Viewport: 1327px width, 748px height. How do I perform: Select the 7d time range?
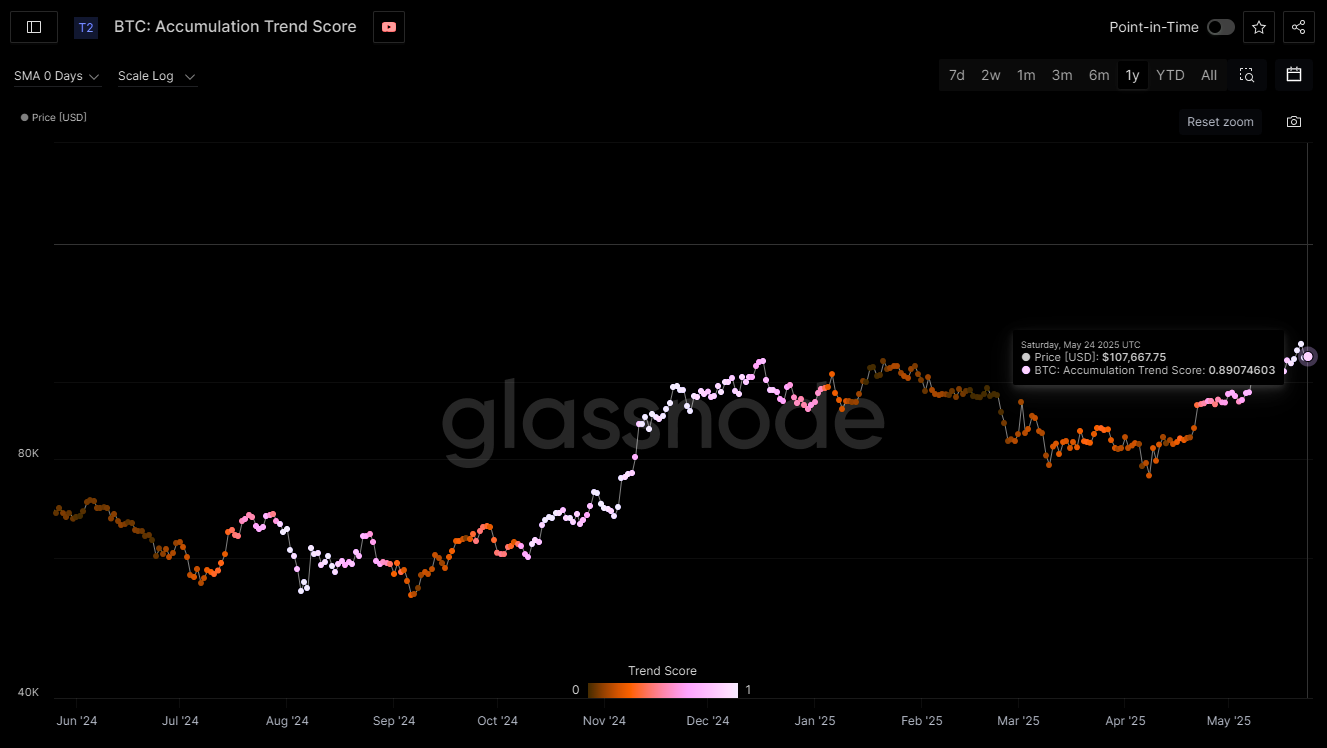957,75
